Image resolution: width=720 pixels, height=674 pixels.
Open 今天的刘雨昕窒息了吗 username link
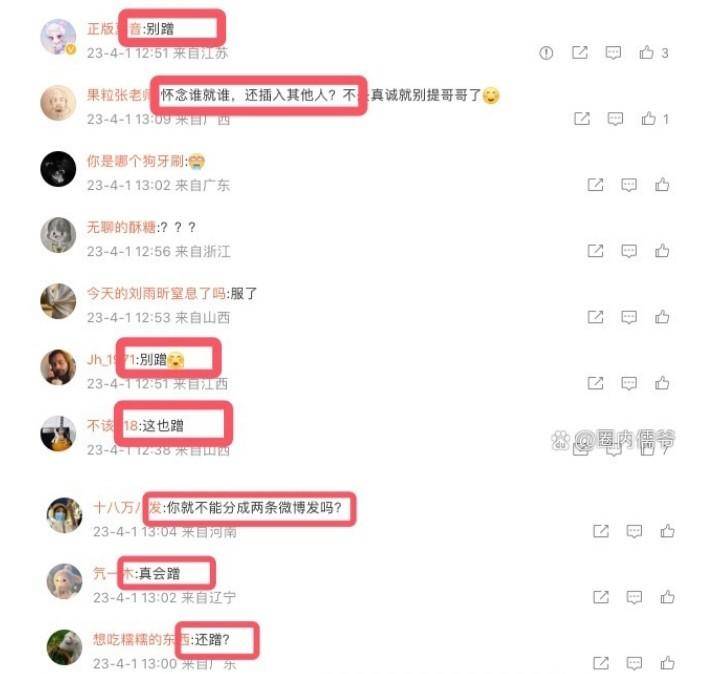coord(156,293)
